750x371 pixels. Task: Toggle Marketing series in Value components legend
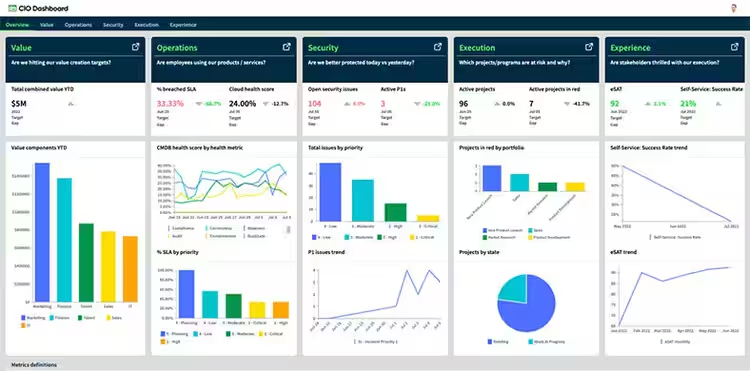pyautogui.click(x=32, y=317)
